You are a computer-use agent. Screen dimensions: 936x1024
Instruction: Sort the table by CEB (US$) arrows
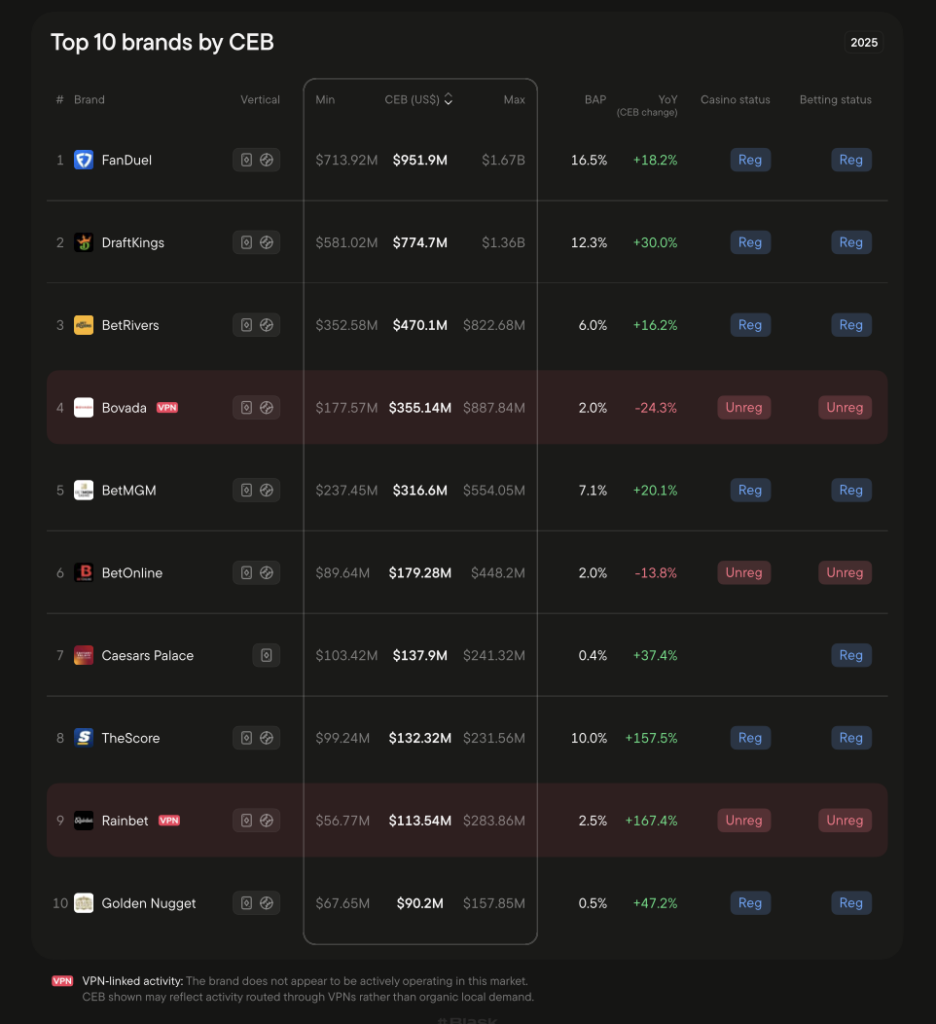coord(448,99)
